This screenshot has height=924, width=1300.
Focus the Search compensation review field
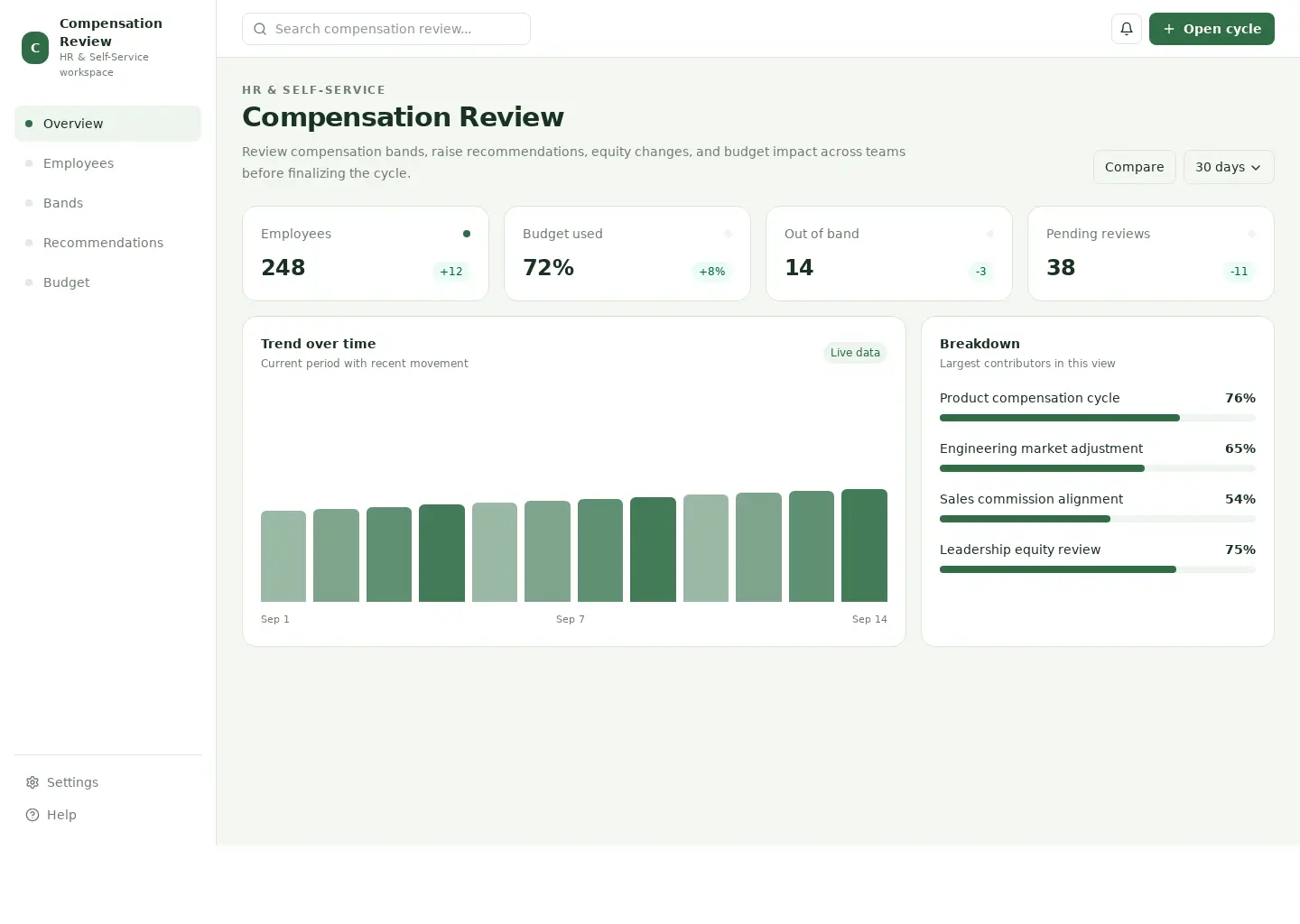[386, 29]
